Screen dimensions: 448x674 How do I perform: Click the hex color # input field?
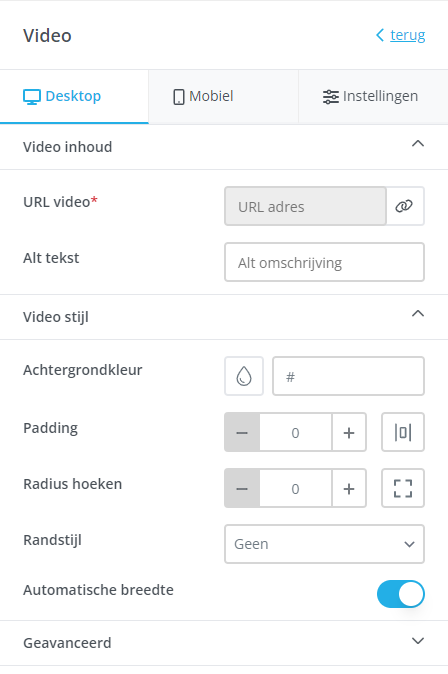coord(348,376)
